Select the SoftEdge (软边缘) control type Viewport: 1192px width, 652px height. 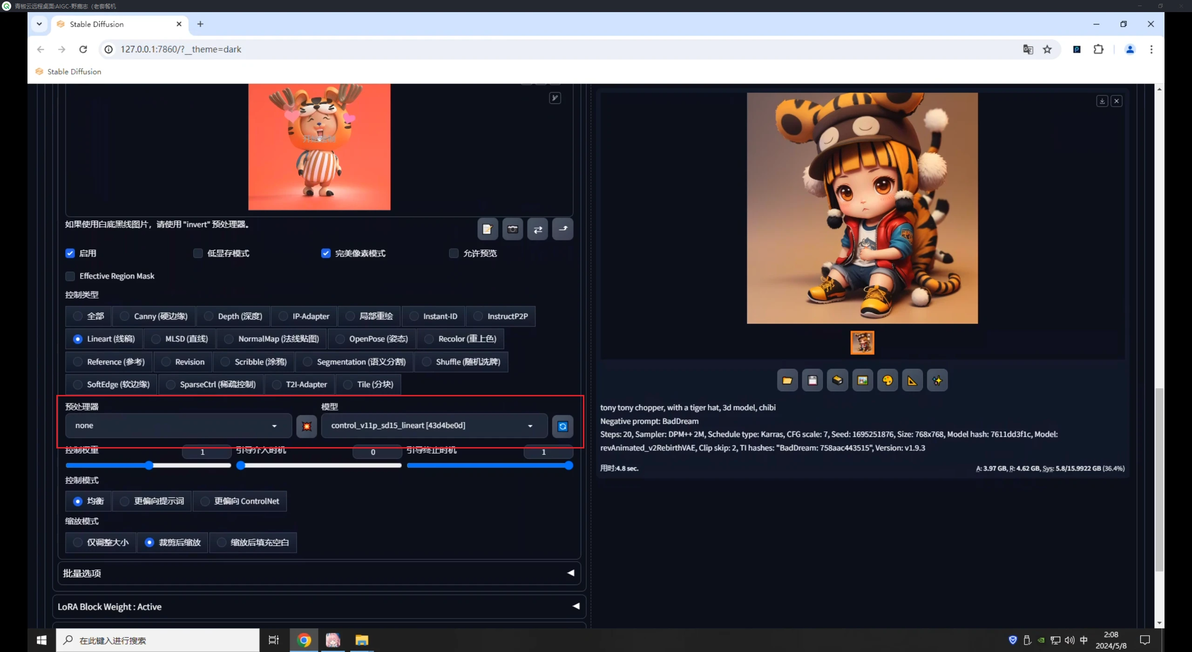click(x=111, y=385)
